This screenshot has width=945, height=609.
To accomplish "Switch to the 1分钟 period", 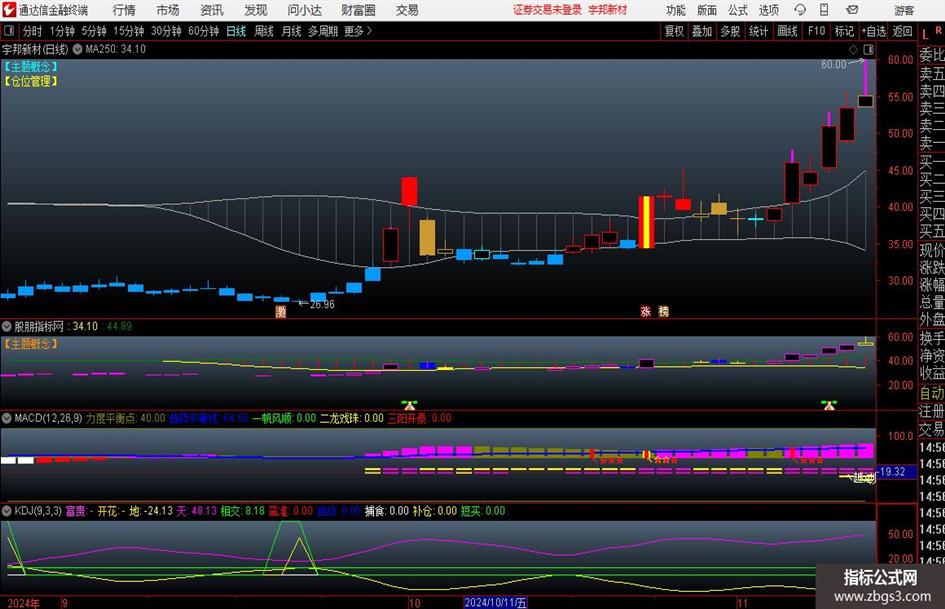I will point(61,31).
